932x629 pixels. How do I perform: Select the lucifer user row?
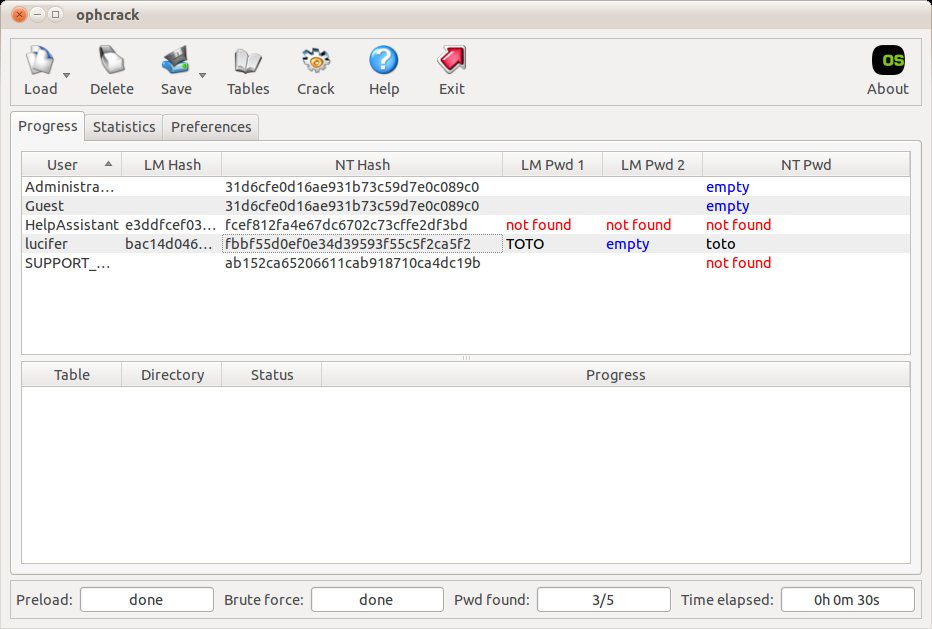point(46,244)
